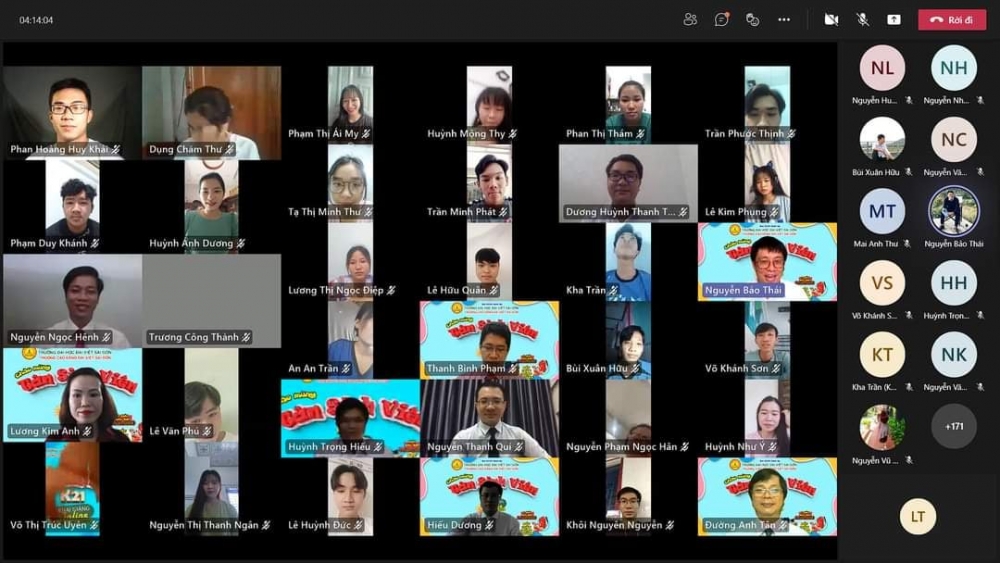This screenshot has width=1000, height=563.
Task: Click the NL participant avatar
Action: [882, 68]
